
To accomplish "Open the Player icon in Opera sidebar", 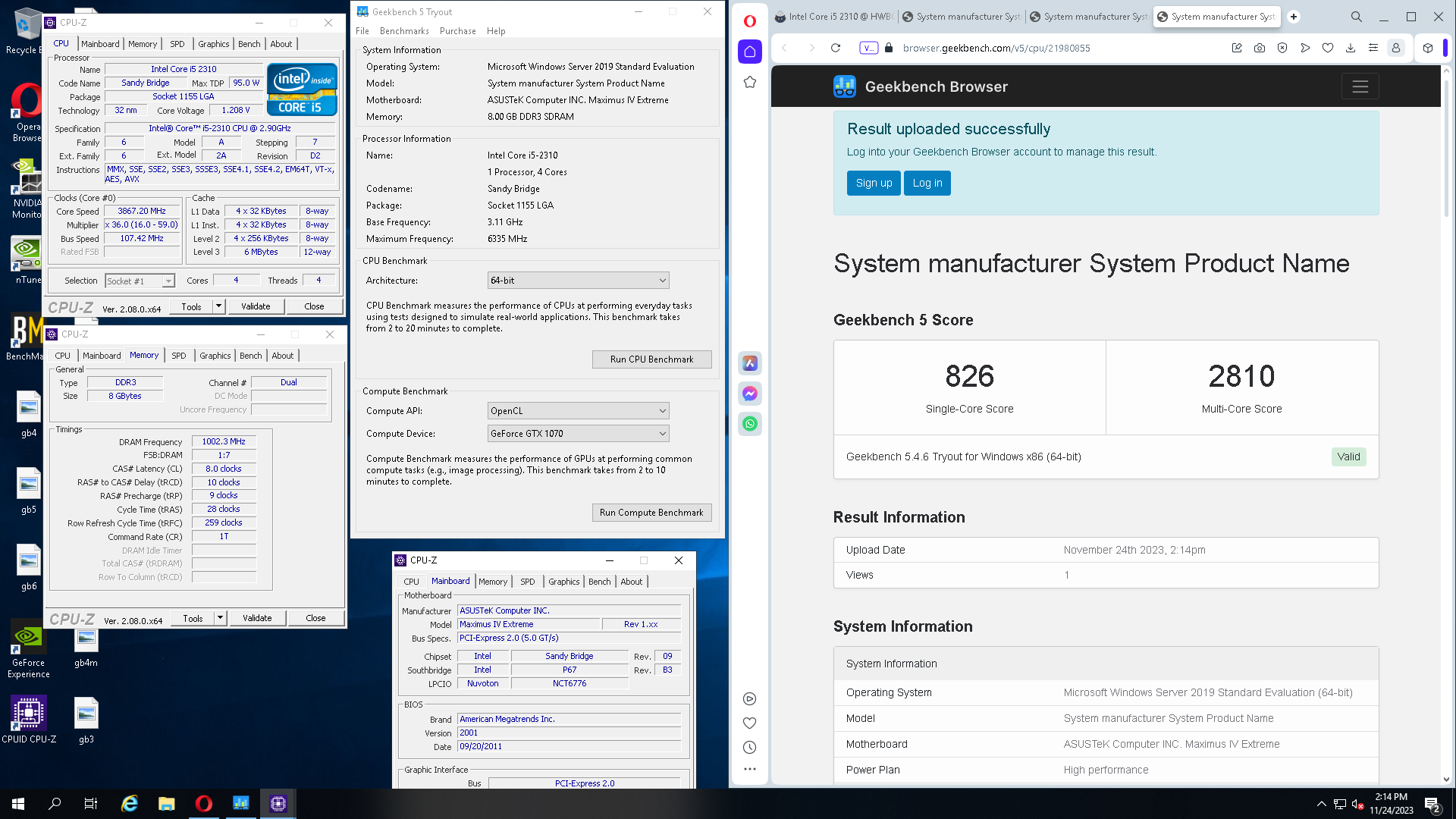I will tap(749, 699).
